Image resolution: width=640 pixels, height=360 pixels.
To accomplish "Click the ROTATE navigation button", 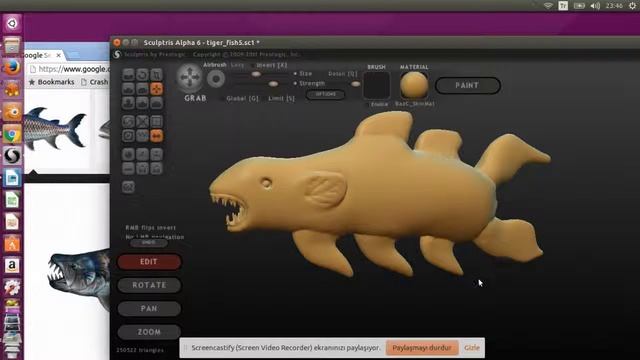I will tap(149, 285).
